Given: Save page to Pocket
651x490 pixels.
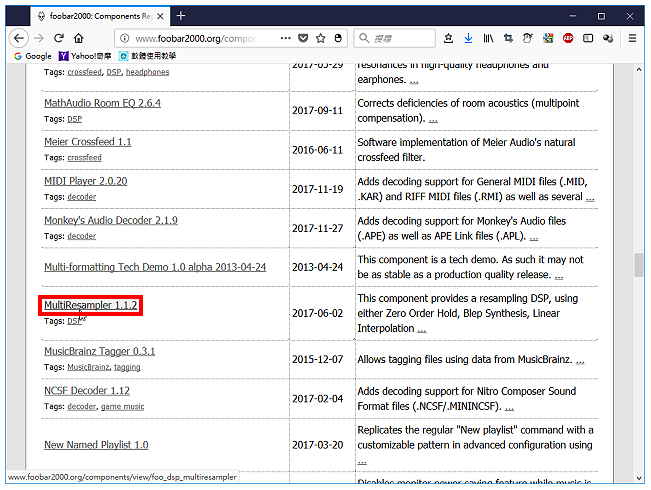Looking at the screenshot, I should [x=303, y=38].
